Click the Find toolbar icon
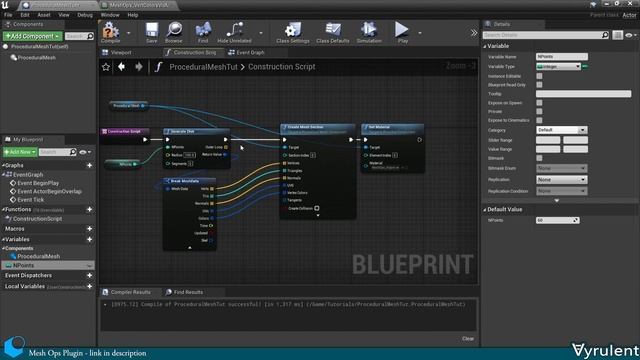 [x=203, y=32]
